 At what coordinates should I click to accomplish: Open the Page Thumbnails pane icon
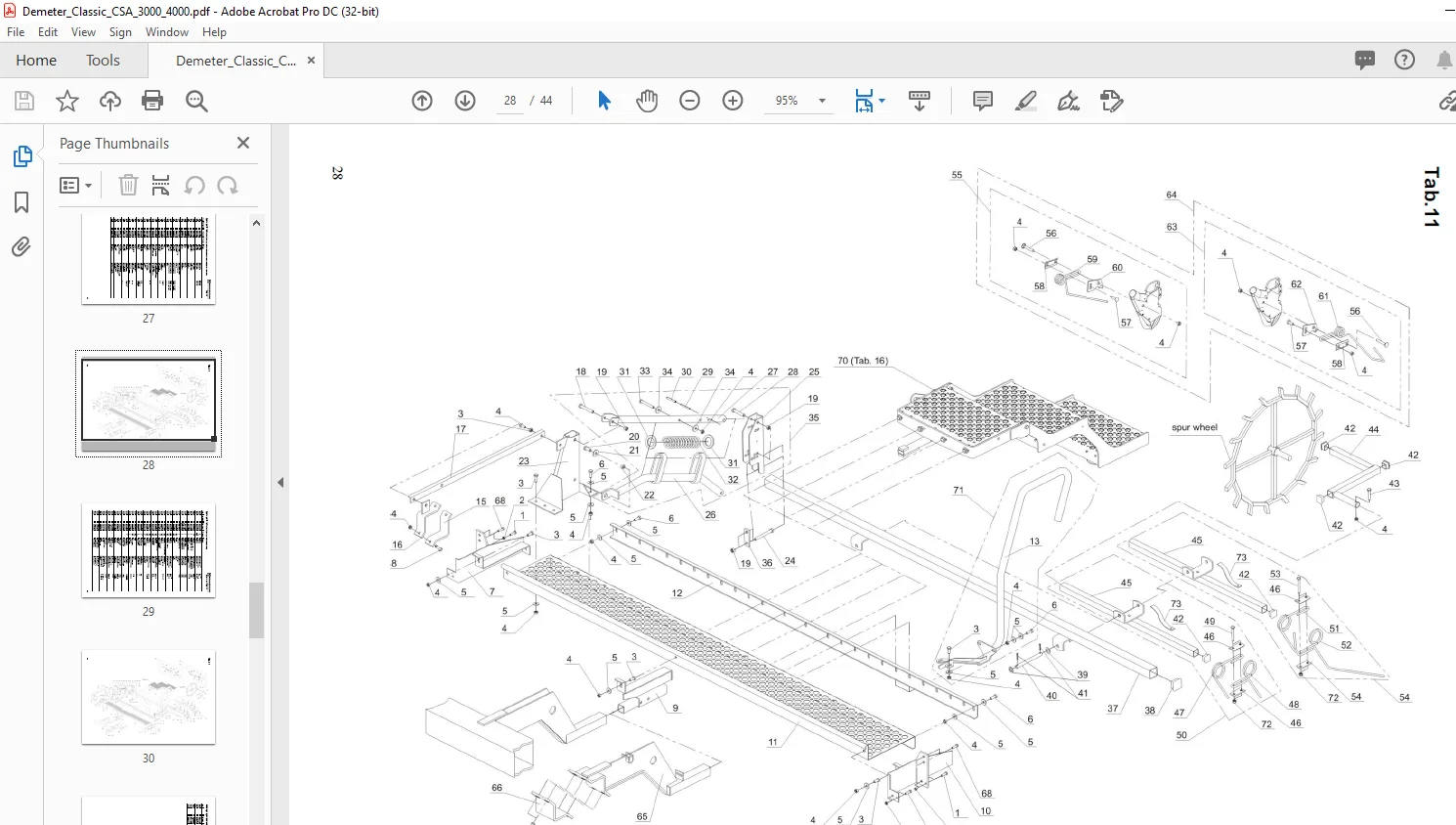(x=21, y=156)
